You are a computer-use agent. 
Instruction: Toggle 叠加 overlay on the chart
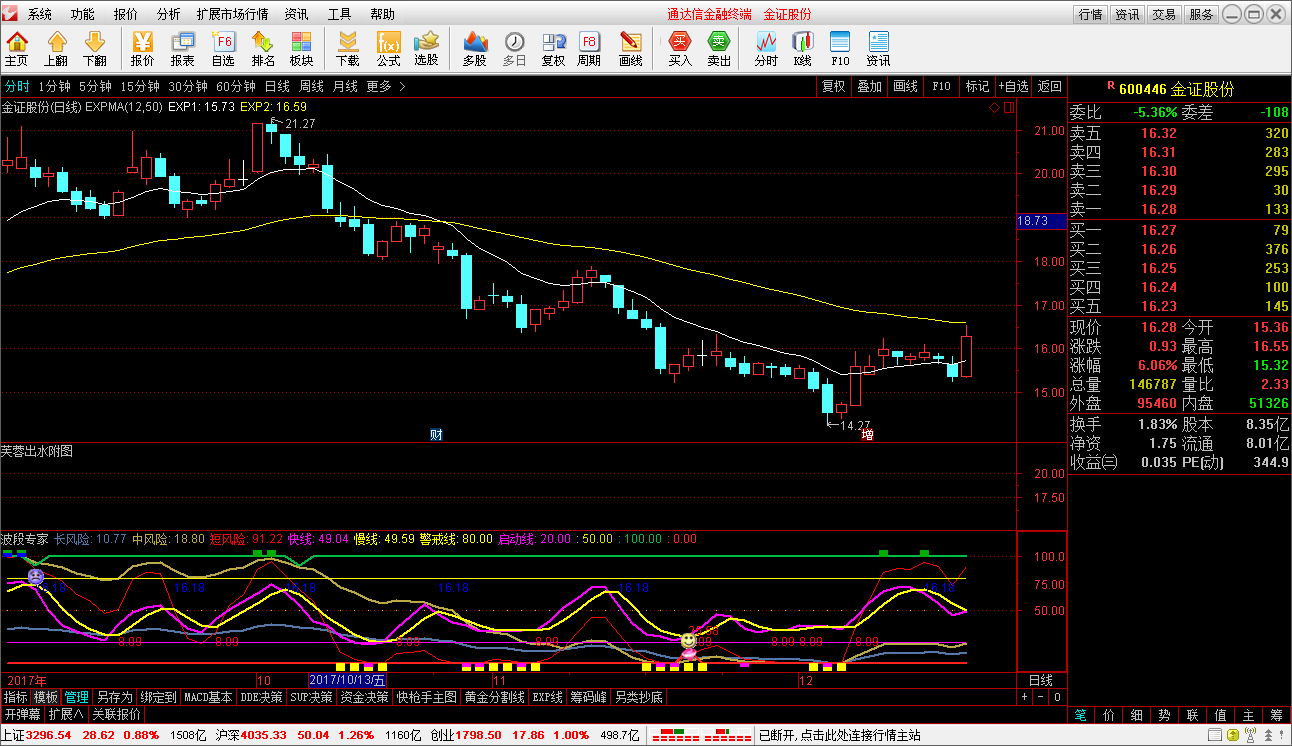pos(869,86)
